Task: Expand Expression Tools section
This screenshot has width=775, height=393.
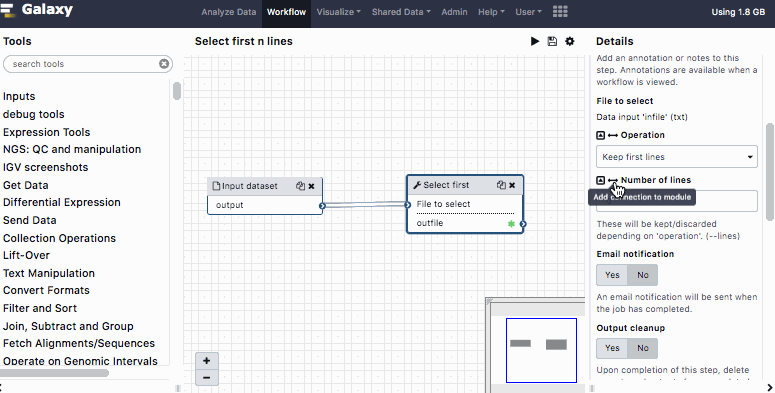Action: pos(46,132)
